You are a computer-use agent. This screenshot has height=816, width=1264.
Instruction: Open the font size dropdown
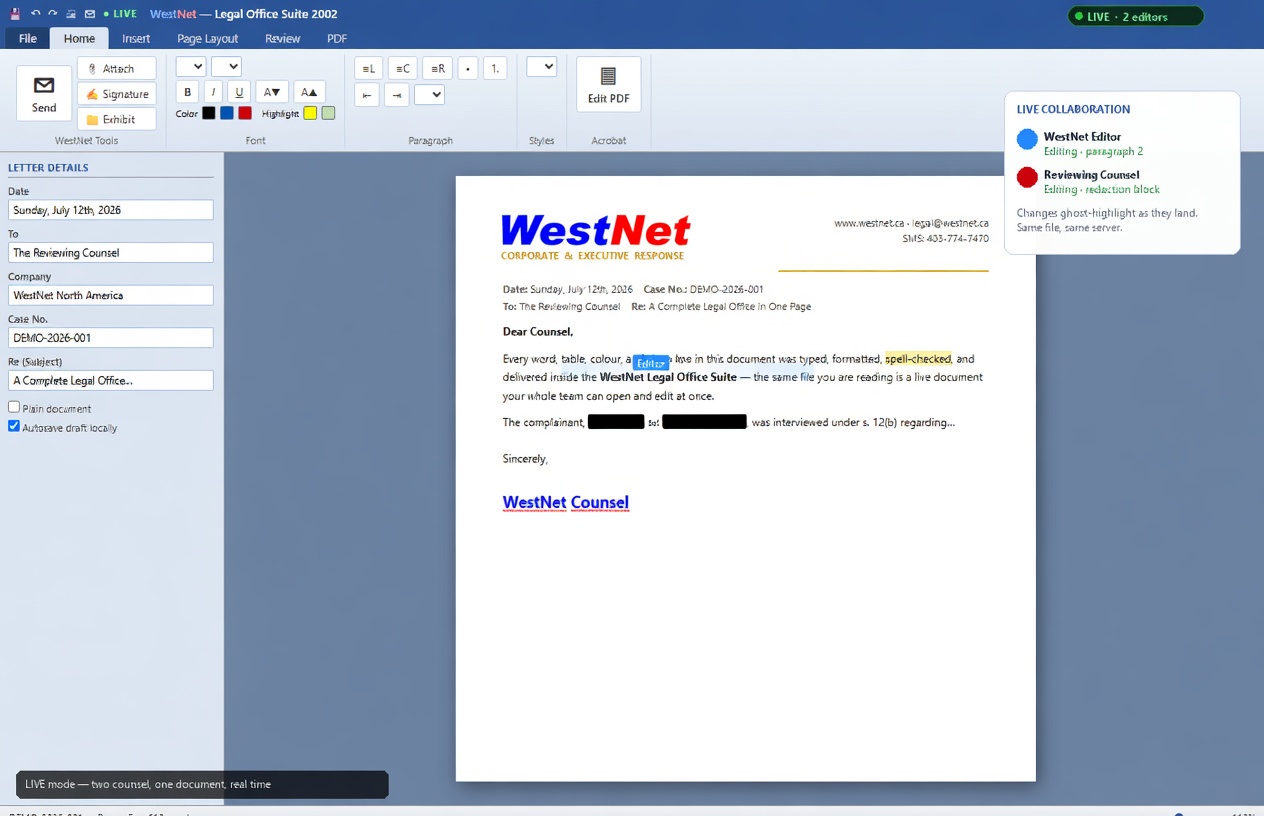(226, 66)
